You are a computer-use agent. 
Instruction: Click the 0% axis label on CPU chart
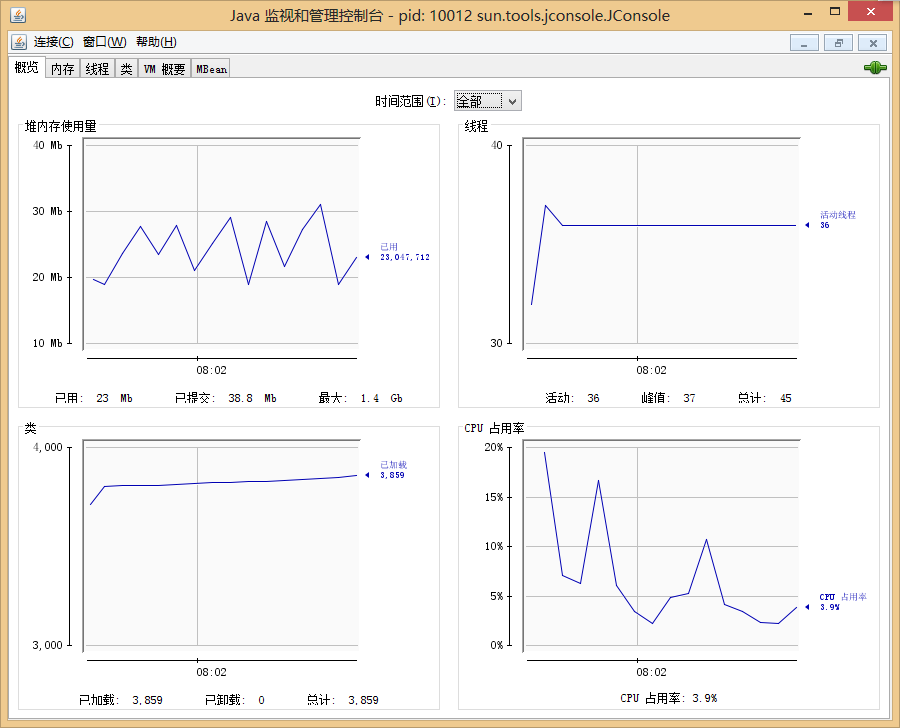tap(496, 645)
